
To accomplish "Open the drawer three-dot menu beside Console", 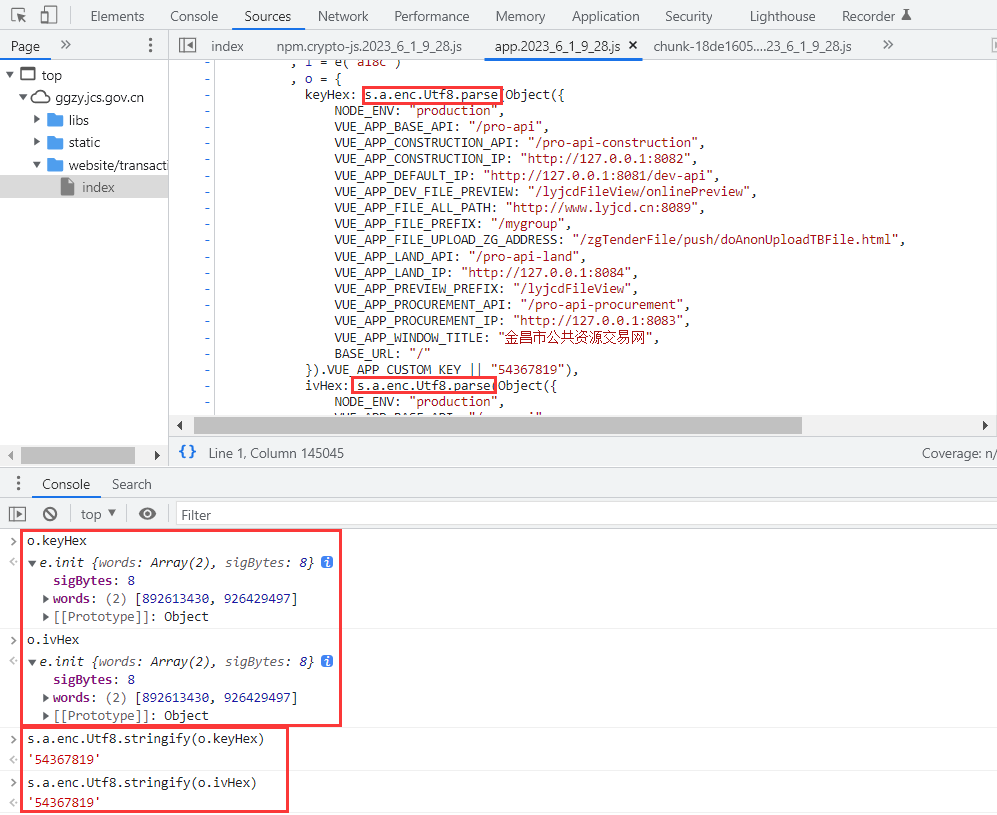I will (x=17, y=484).
